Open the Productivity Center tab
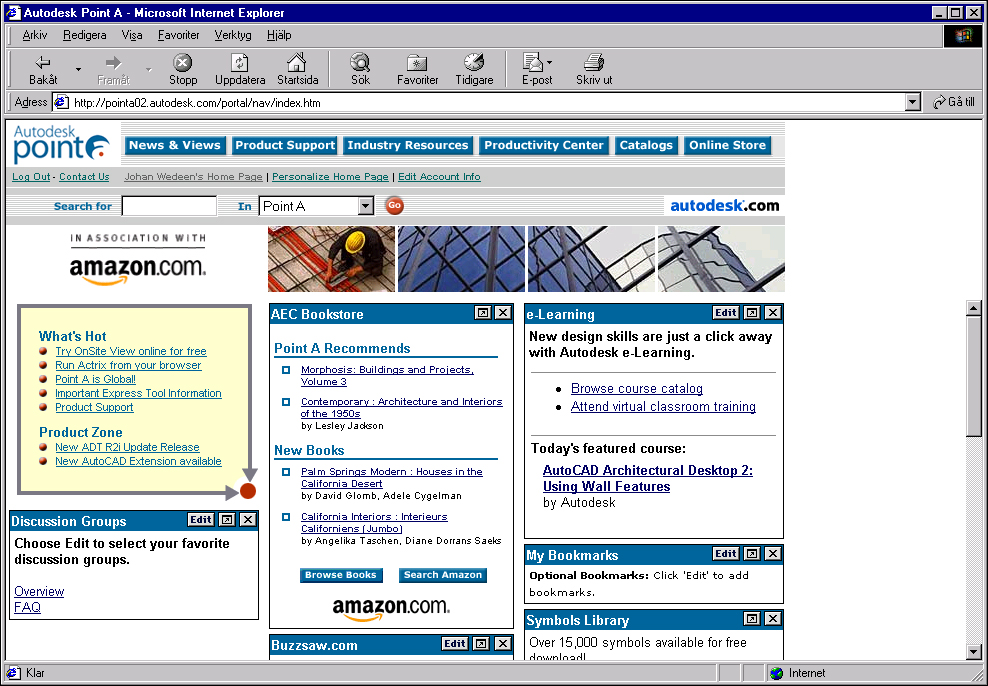Screen dimensions: 988x686 point(544,146)
